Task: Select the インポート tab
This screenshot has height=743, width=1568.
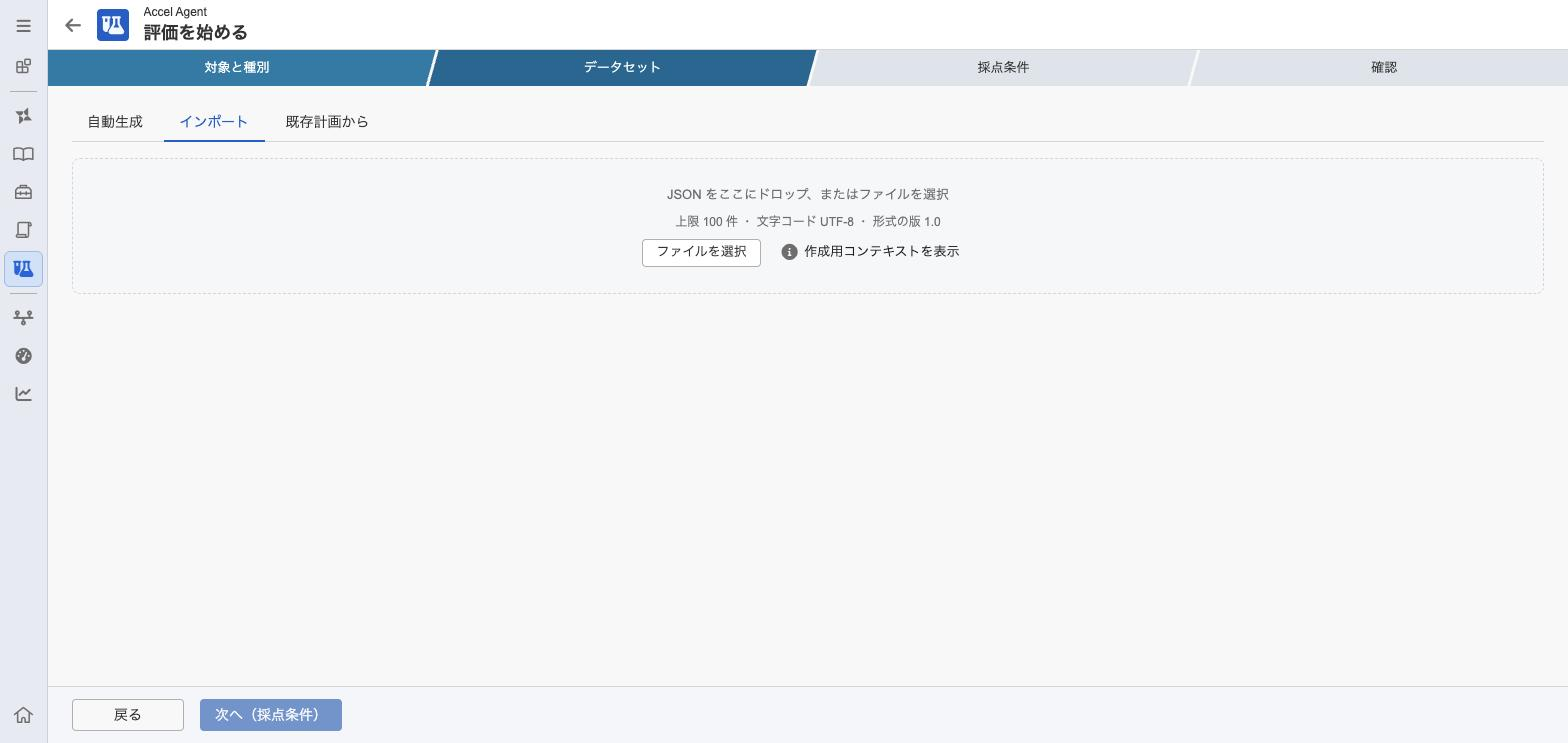Action: [x=214, y=122]
